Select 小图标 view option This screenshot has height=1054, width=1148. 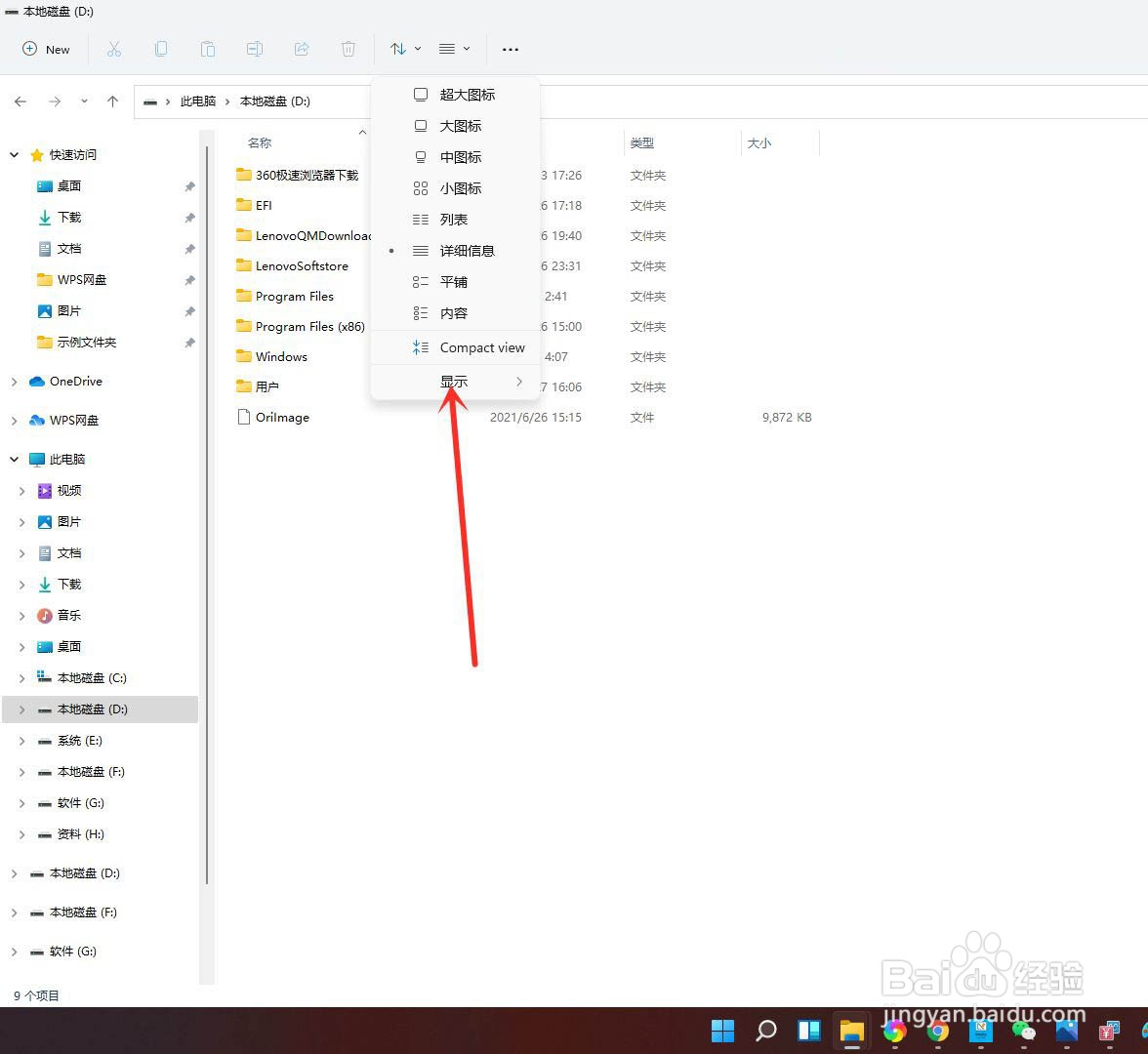click(455, 189)
